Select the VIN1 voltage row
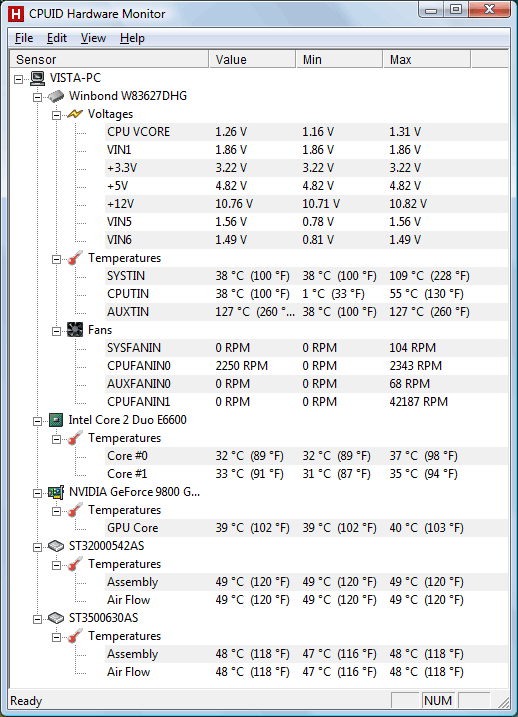The height and width of the screenshot is (717, 518). [306, 150]
